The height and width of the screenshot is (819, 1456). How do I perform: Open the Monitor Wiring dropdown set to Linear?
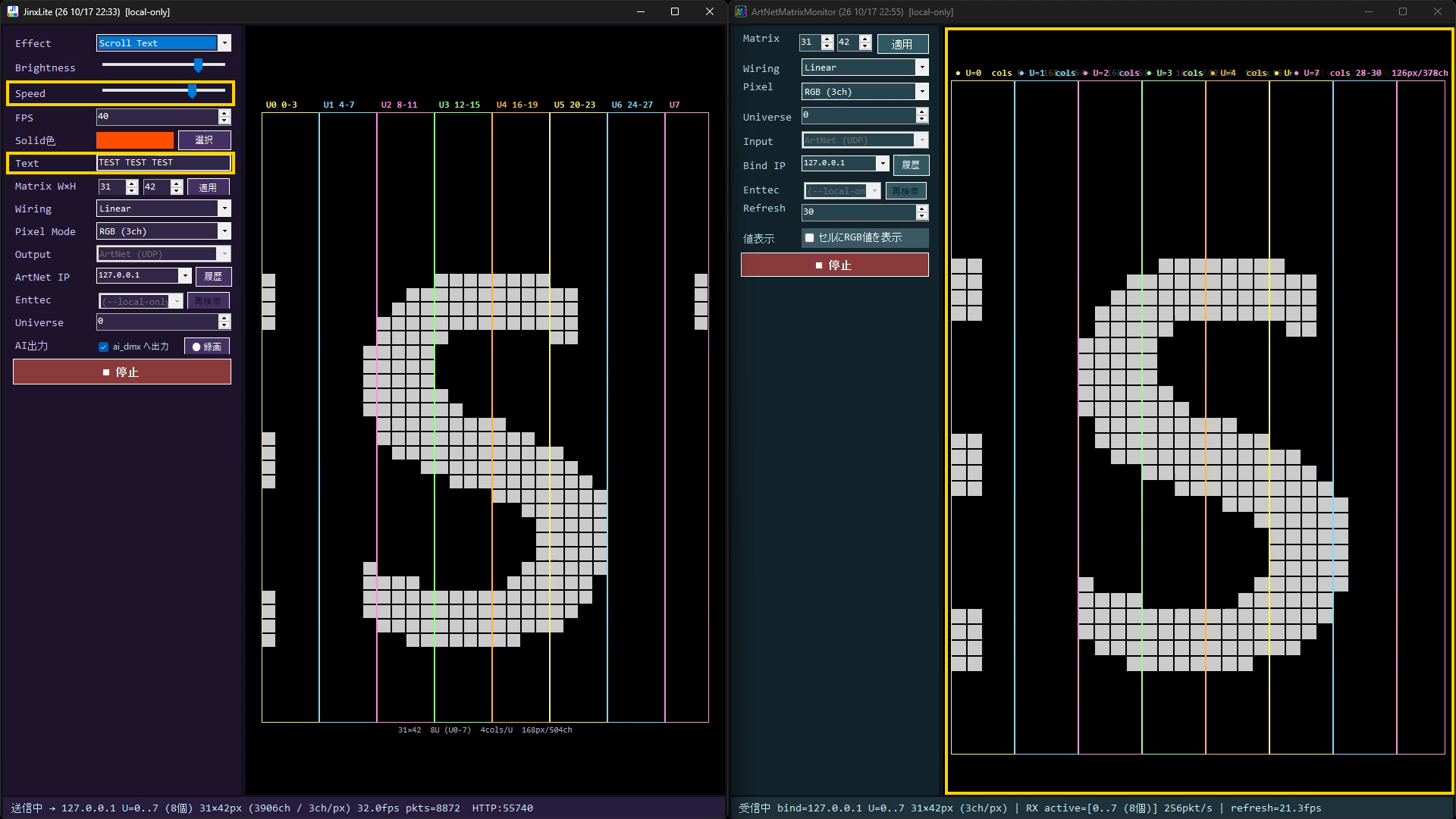(922, 67)
